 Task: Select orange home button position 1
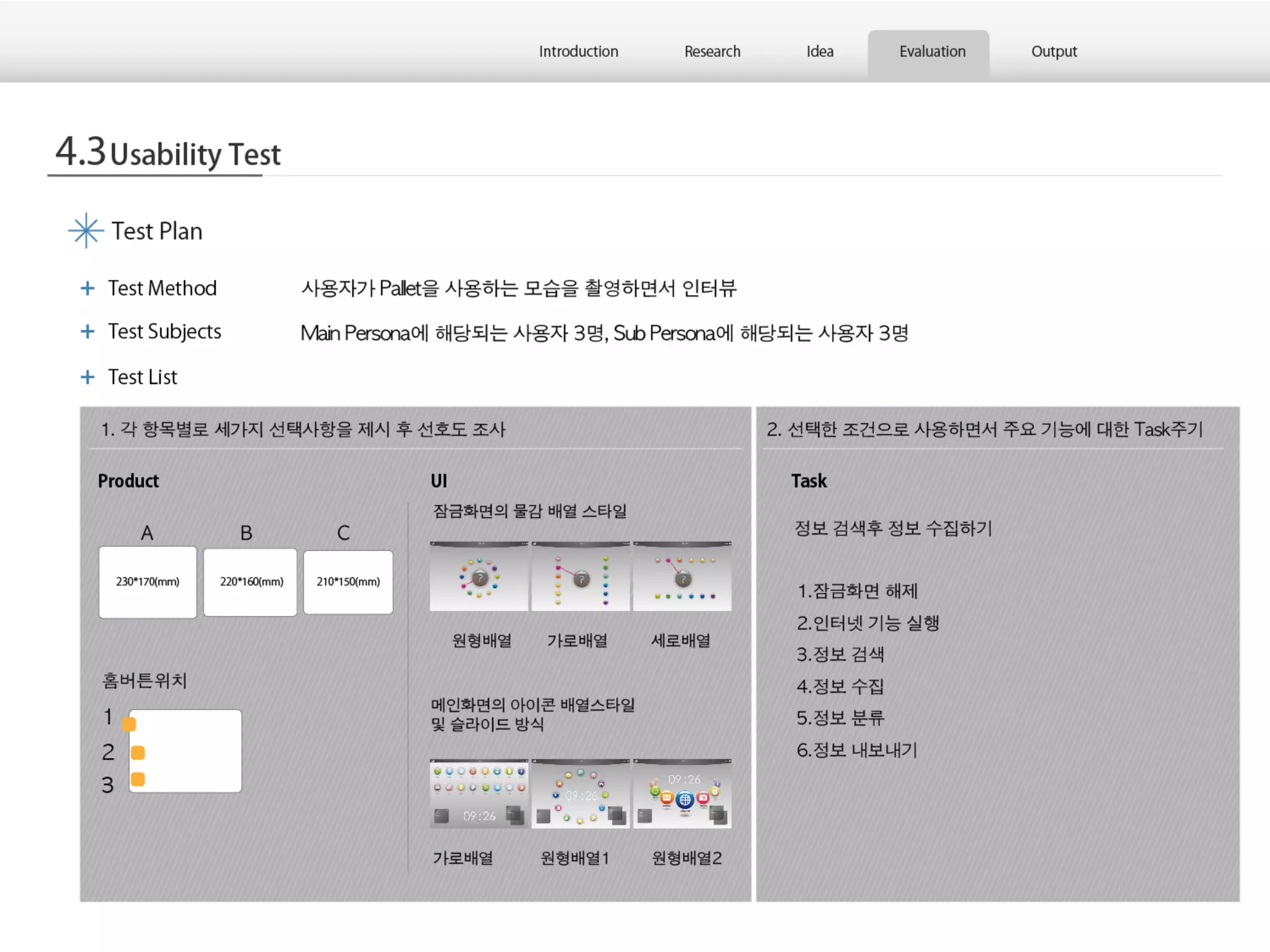point(129,724)
